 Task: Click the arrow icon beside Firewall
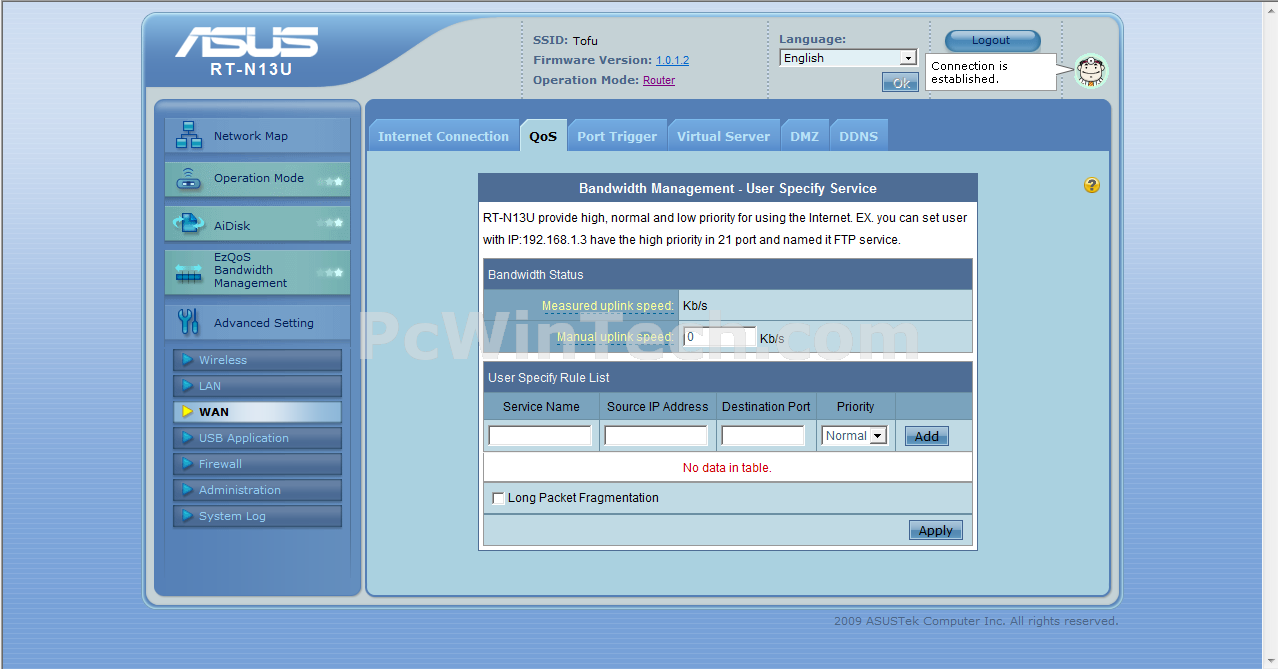tap(187, 464)
